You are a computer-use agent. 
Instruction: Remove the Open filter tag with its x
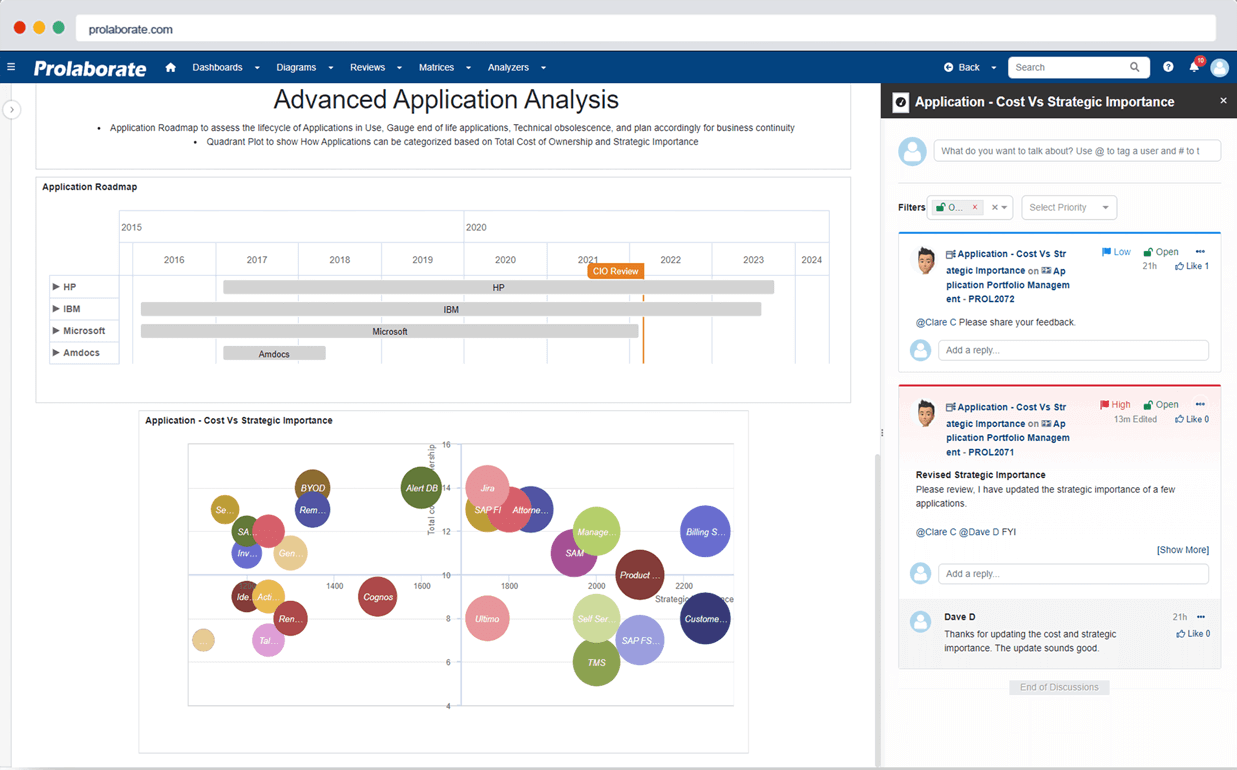(x=975, y=208)
